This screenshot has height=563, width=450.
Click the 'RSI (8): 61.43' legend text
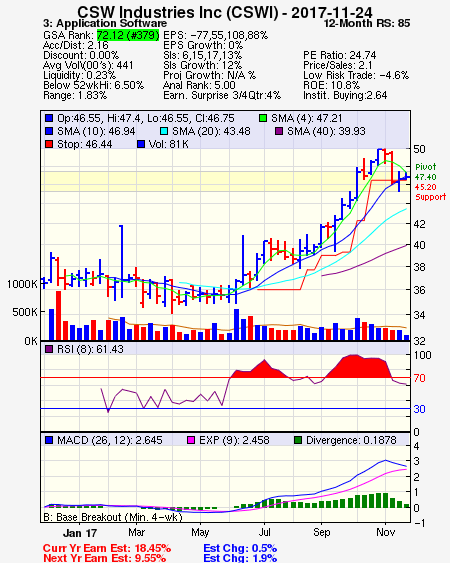tap(90, 349)
